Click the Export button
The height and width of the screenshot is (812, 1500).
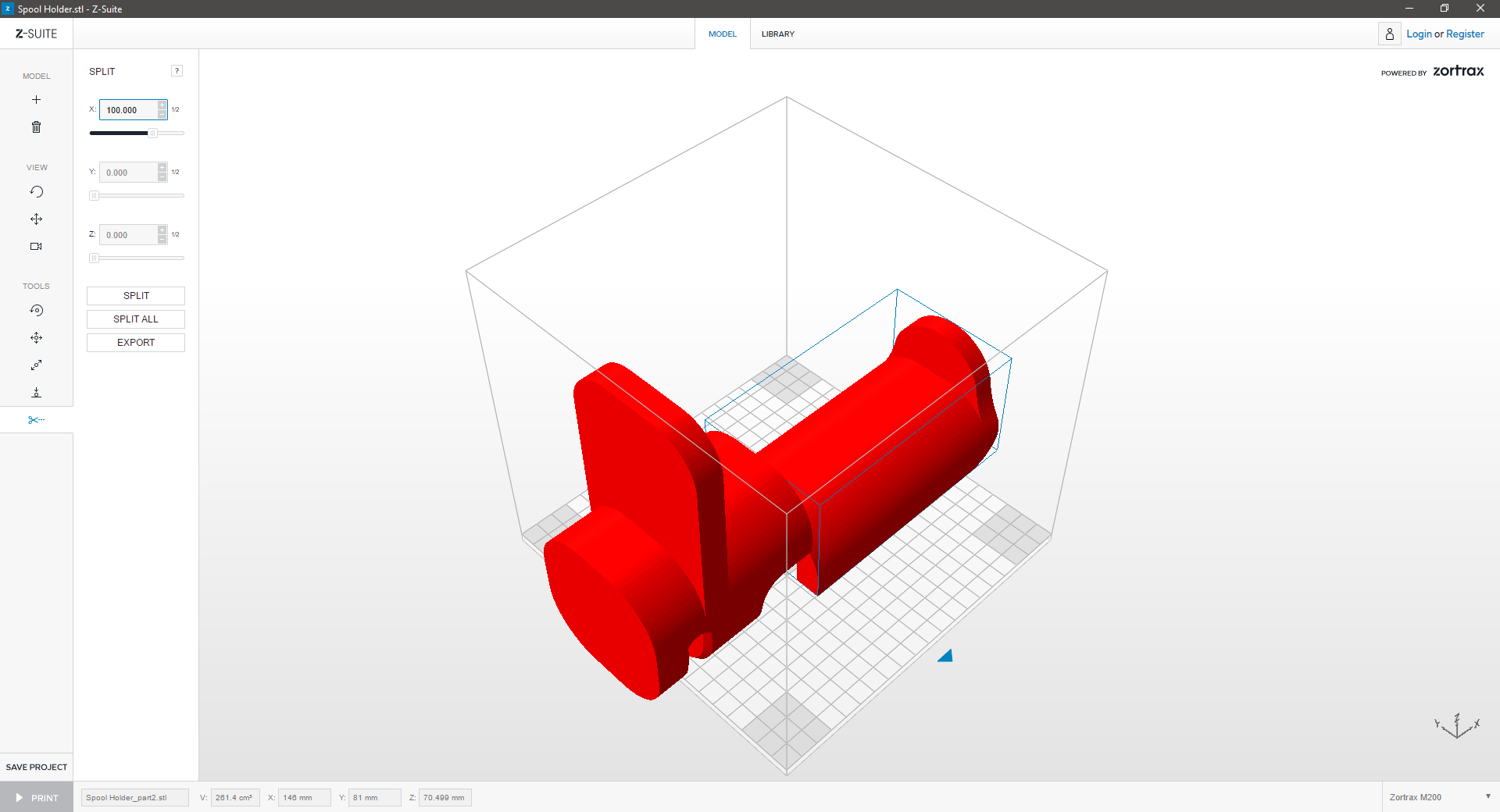[x=136, y=343]
